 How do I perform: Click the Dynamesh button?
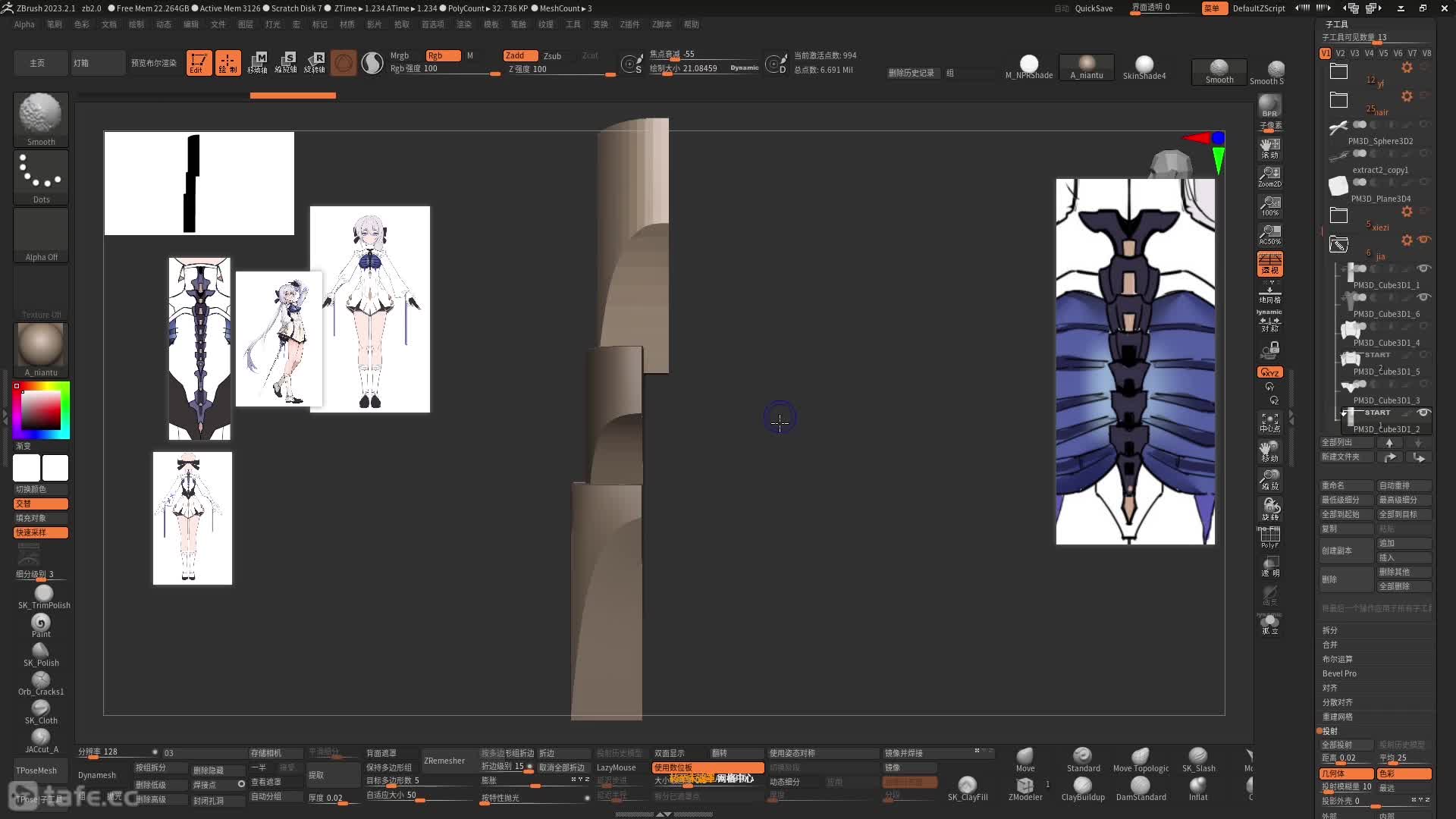coord(97,775)
